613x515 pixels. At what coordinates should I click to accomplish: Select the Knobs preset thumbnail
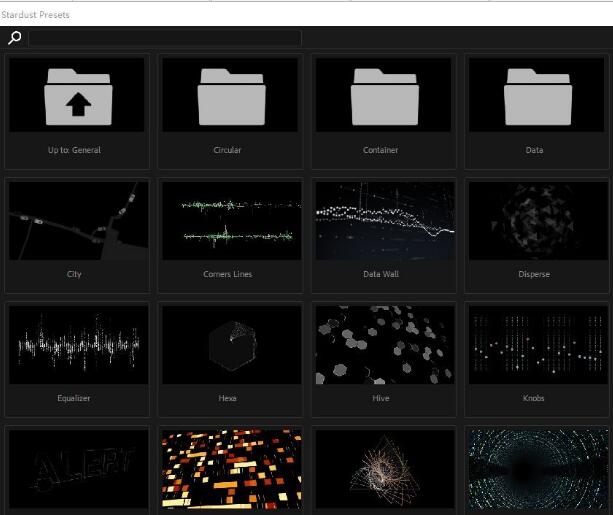538,345
